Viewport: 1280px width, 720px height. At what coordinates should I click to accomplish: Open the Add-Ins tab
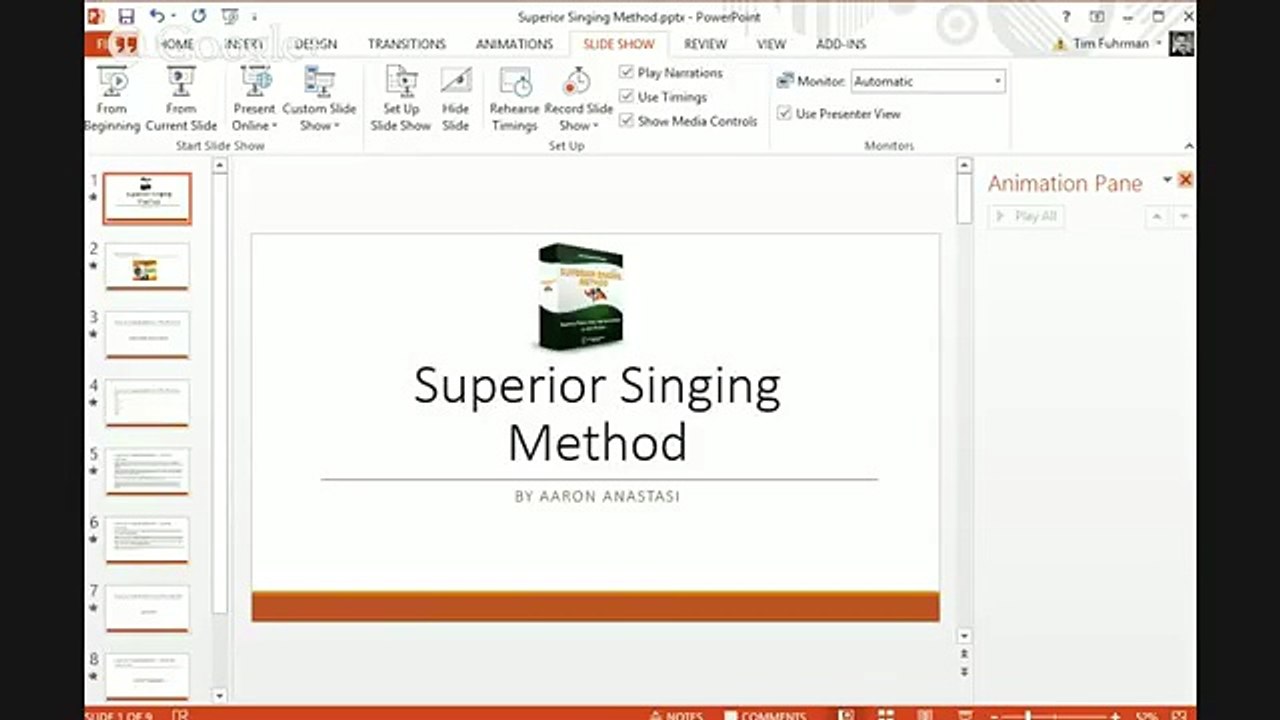click(x=841, y=44)
